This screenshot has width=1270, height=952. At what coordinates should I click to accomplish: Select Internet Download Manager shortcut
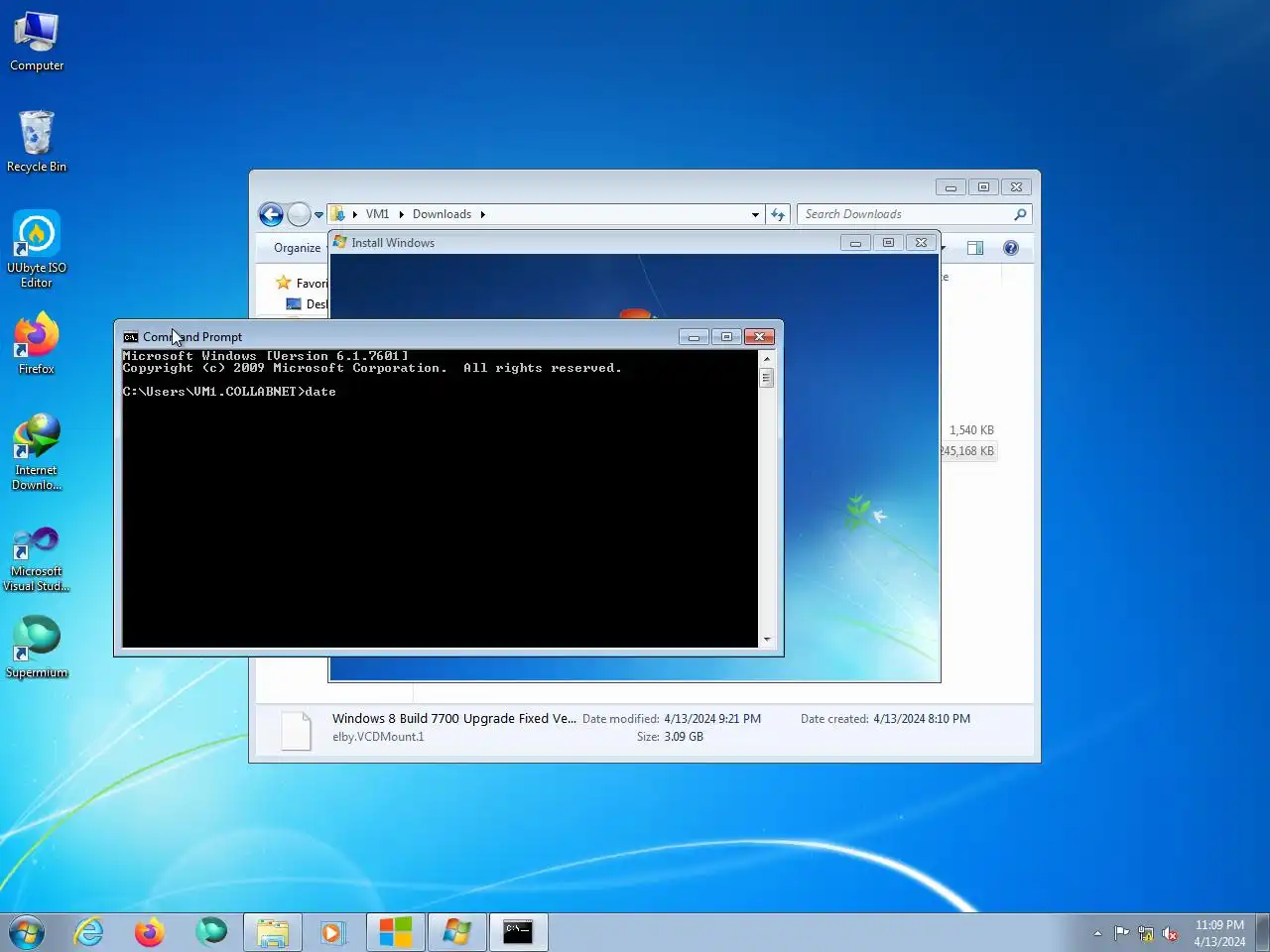point(37,452)
